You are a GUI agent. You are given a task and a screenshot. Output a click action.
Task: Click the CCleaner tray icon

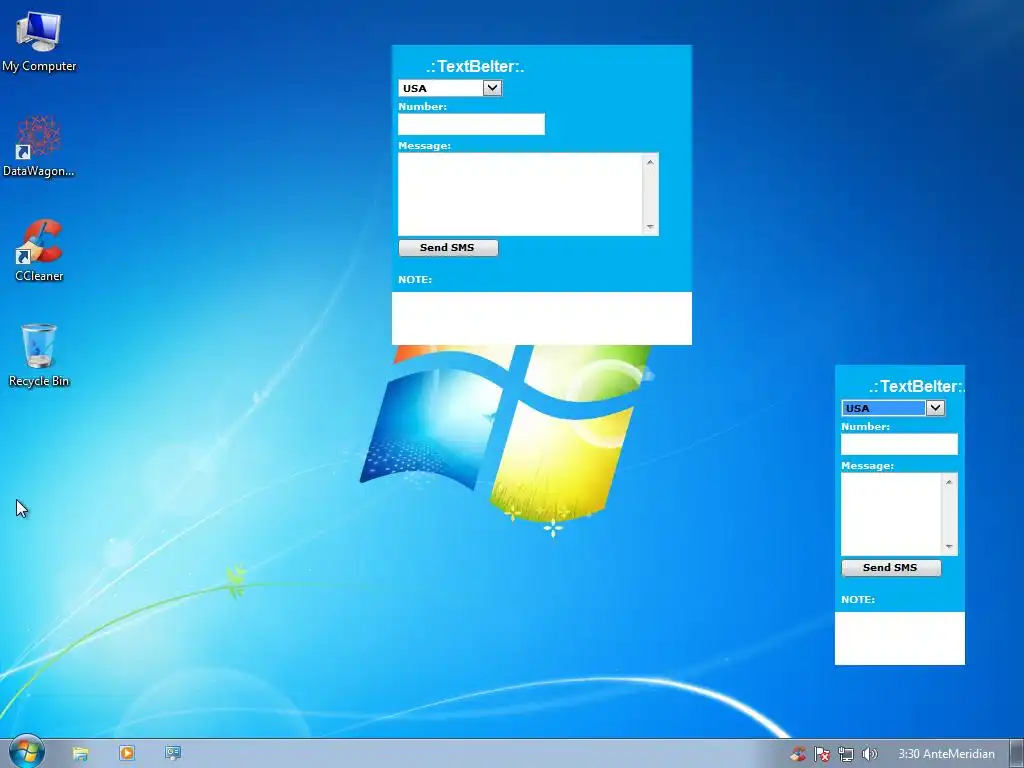coord(798,754)
